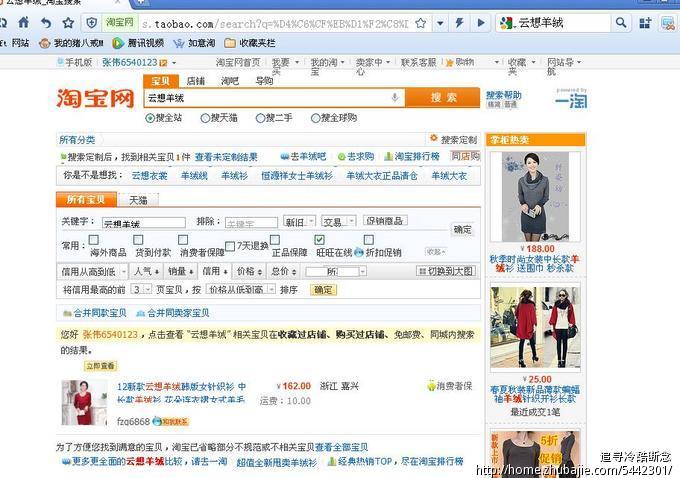This screenshot has width=680, height=478.
Task: Click the 一淘 logo
Action: (x=571, y=99)
